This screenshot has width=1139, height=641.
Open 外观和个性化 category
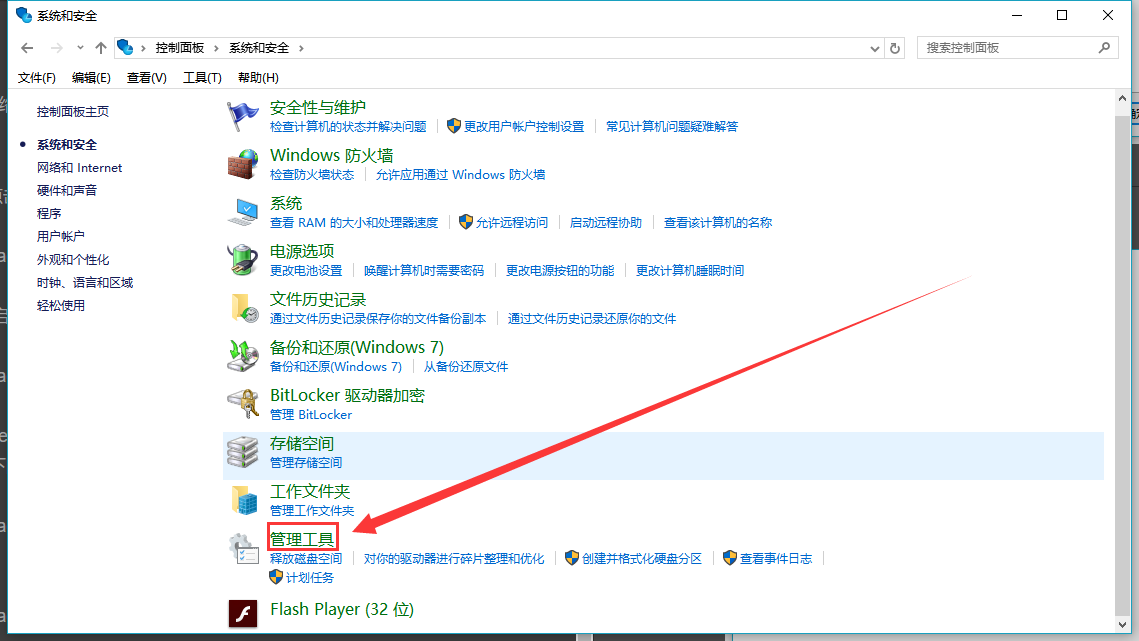click(x=73, y=260)
